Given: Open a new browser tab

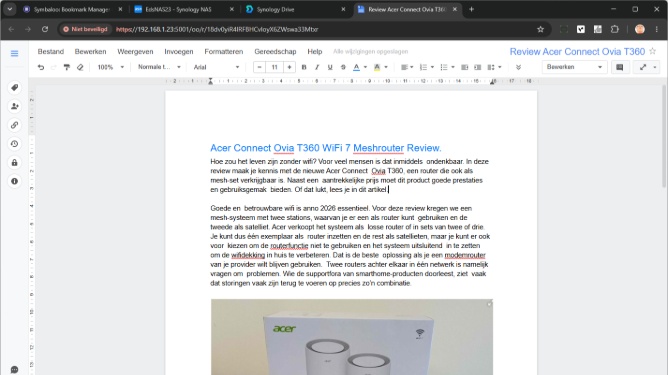Looking at the screenshot, I should coord(471,9).
